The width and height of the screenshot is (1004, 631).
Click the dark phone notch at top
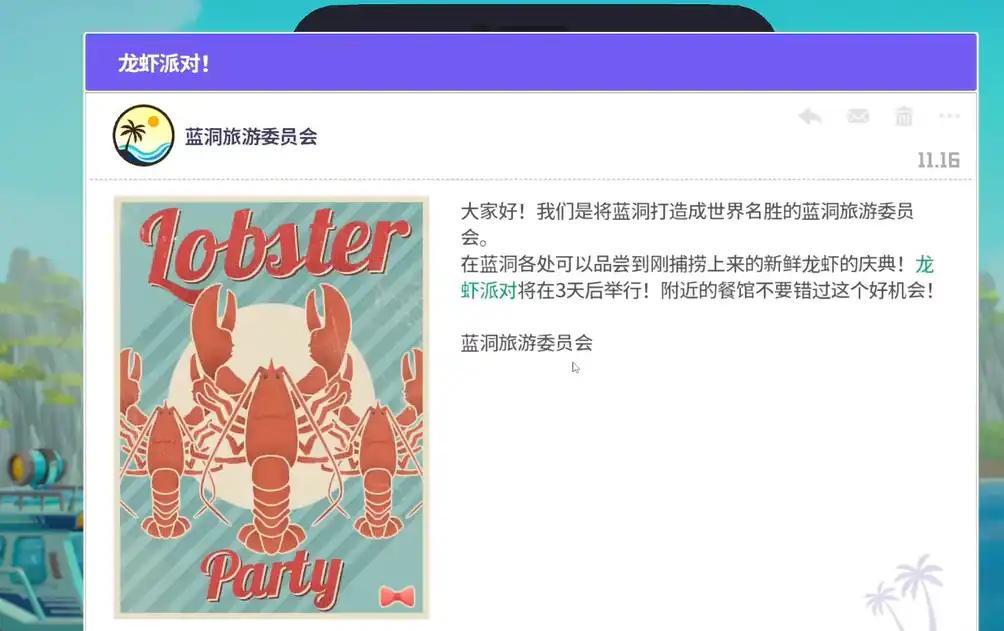click(x=534, y=19)
